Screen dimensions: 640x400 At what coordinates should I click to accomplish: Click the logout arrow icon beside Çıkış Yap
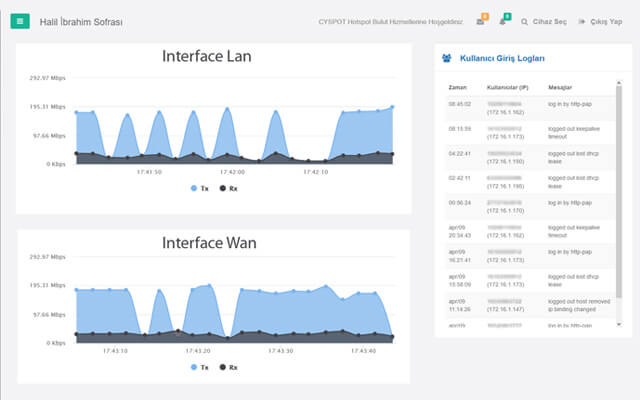click(x=580, y=21)
